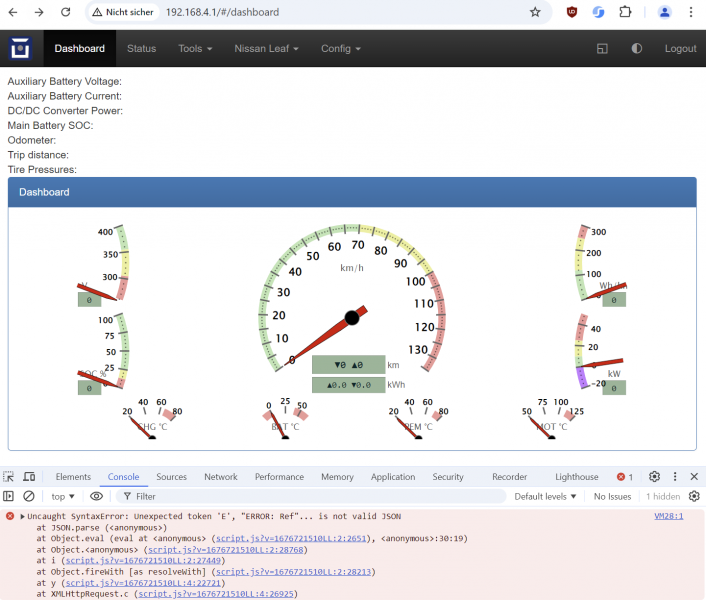
Task: Click the browser forward arrow
Action: click(39, 12)
